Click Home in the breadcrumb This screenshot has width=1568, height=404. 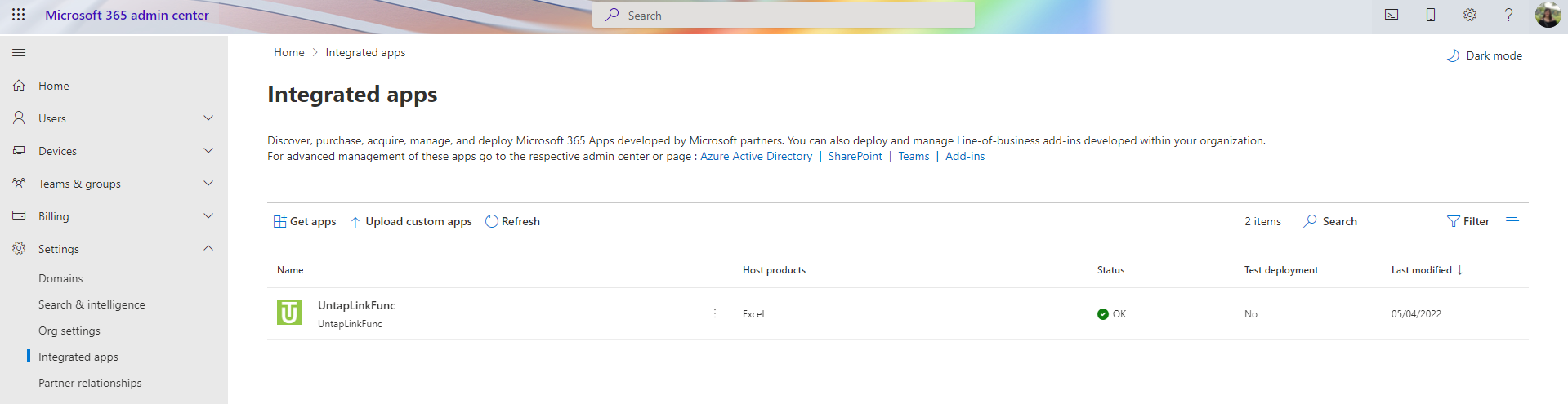[289, 52]
